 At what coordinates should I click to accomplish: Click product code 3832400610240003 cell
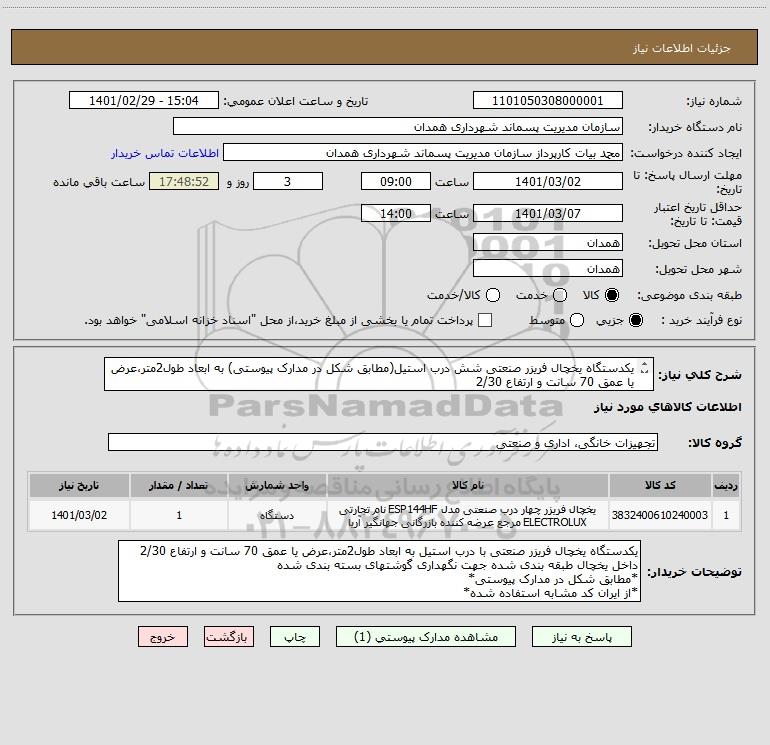click(660, 515)
